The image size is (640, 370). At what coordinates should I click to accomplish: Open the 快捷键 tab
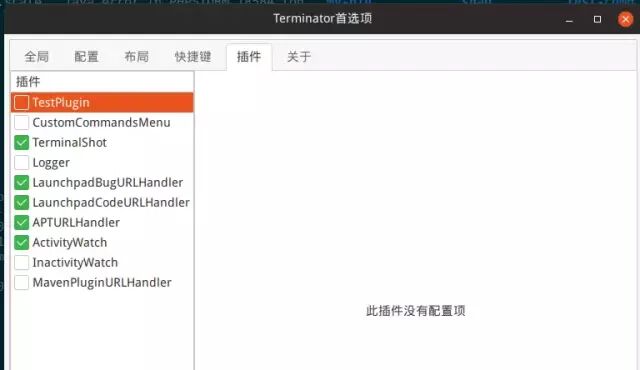(x=193, y=57)
